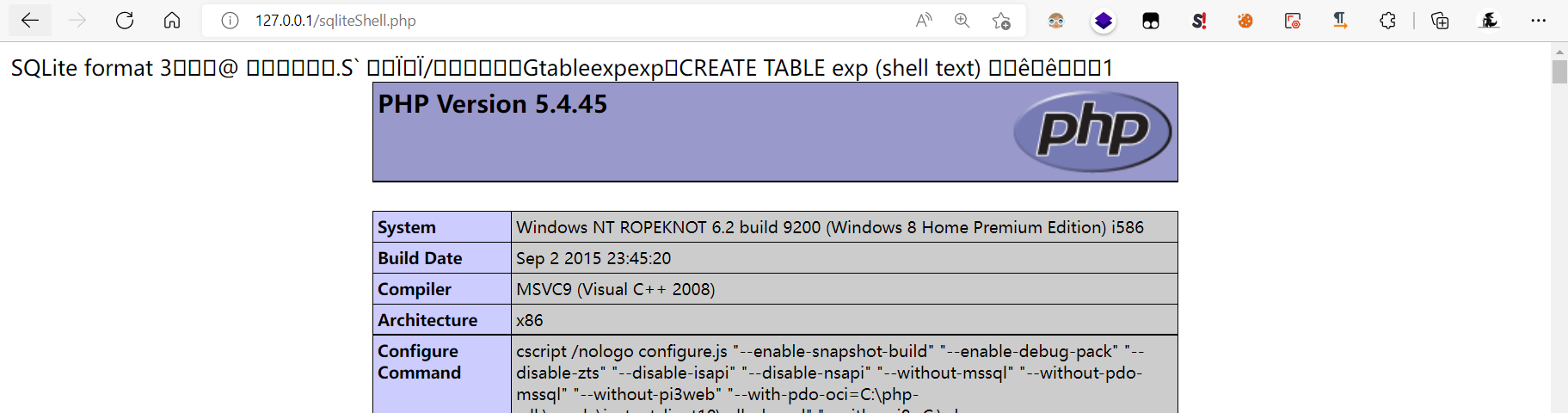The image size is (1568, 413).
Task: Open the Settings and more menu
Action: coord(1539,21)
